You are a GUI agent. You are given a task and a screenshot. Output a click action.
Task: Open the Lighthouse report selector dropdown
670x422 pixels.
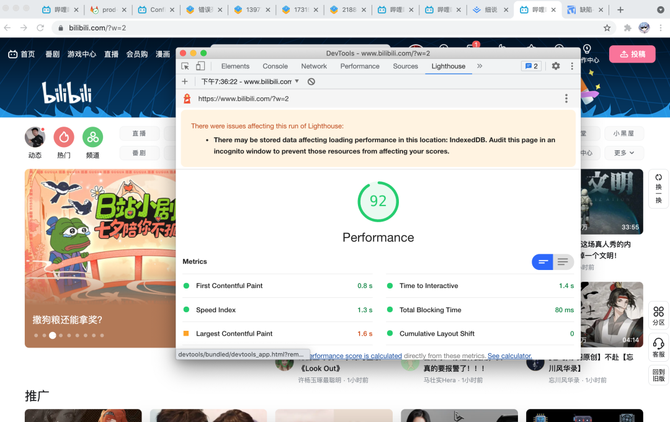tap(250, 82)
